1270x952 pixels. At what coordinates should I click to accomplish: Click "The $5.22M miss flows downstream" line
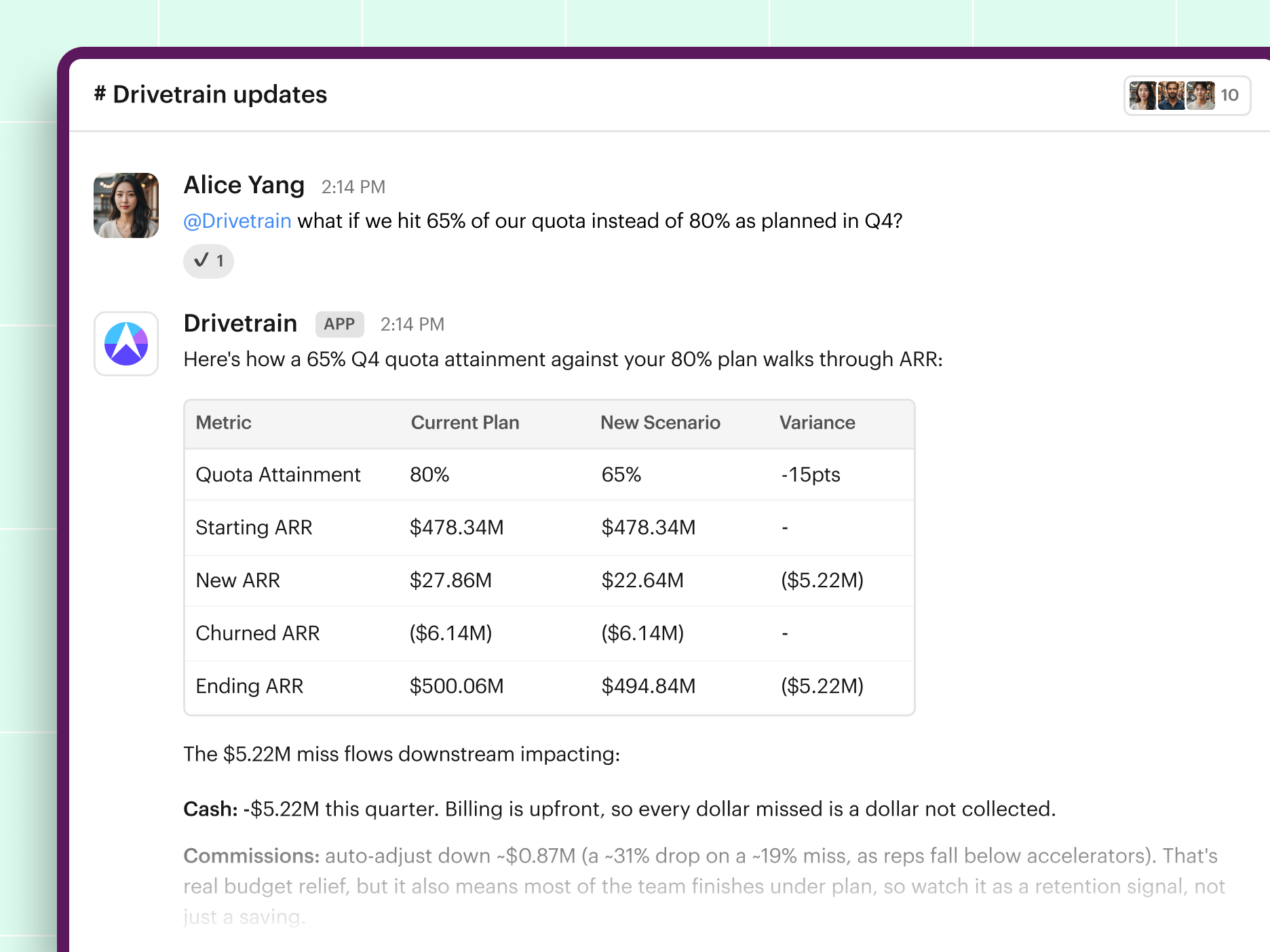(x=402, y=754)
